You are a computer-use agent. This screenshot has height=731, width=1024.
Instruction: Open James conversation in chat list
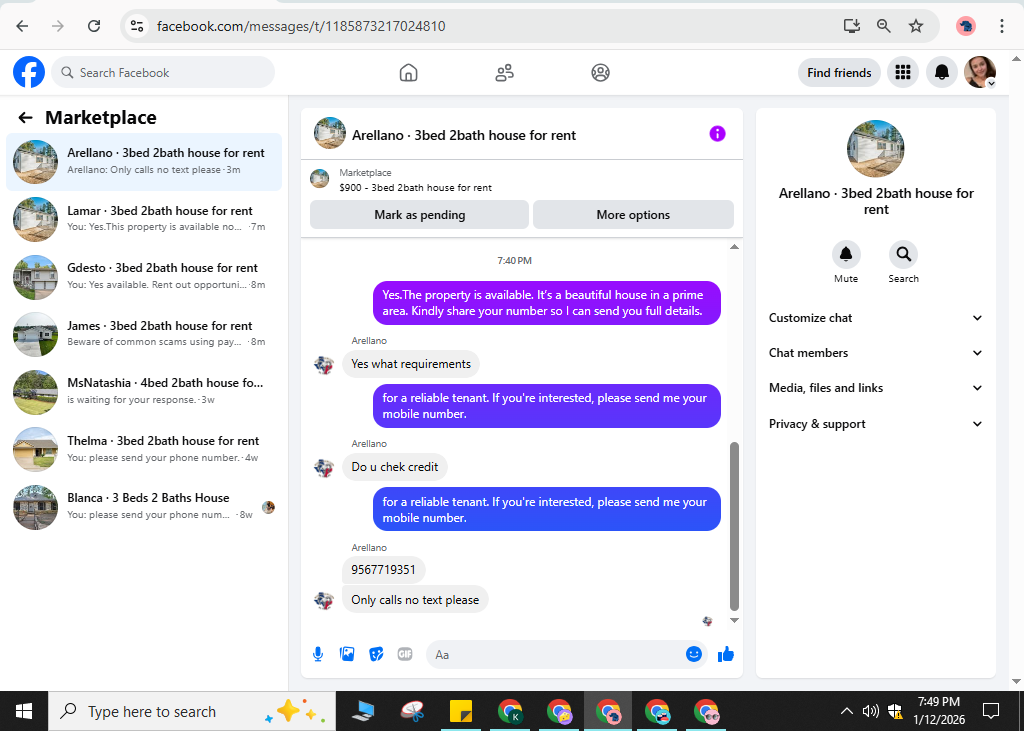click(144, 334)
